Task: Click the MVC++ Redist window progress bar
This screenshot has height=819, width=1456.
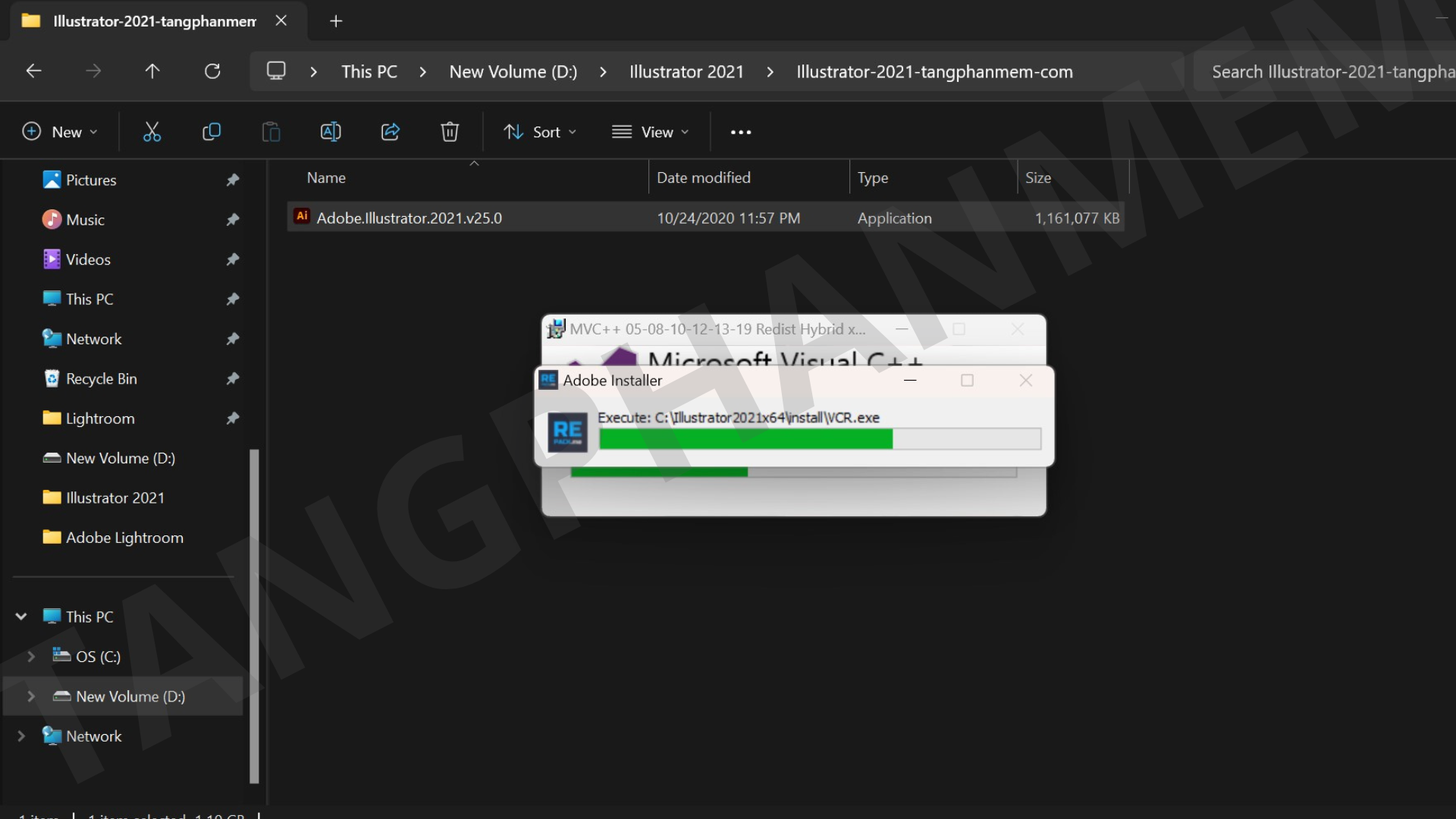Action: coord(793,472)
